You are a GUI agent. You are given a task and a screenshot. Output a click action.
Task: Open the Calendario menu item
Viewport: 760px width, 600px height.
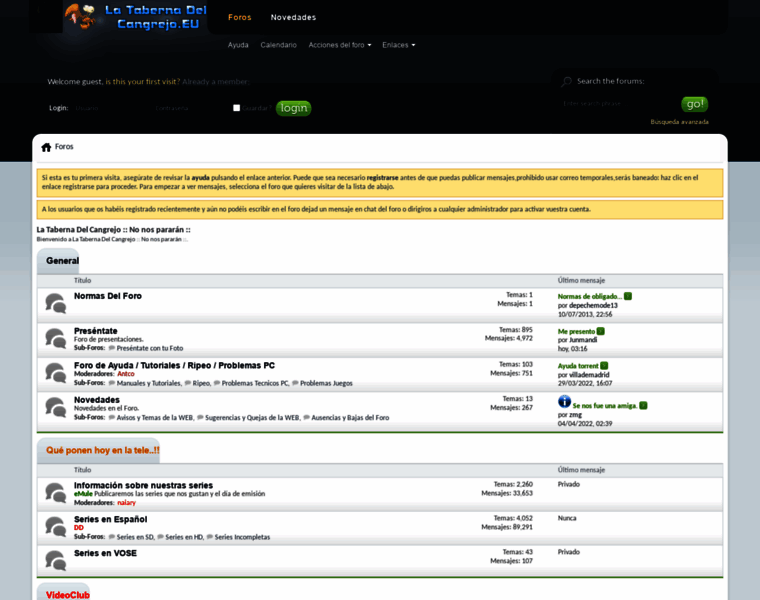coord(278,45)
